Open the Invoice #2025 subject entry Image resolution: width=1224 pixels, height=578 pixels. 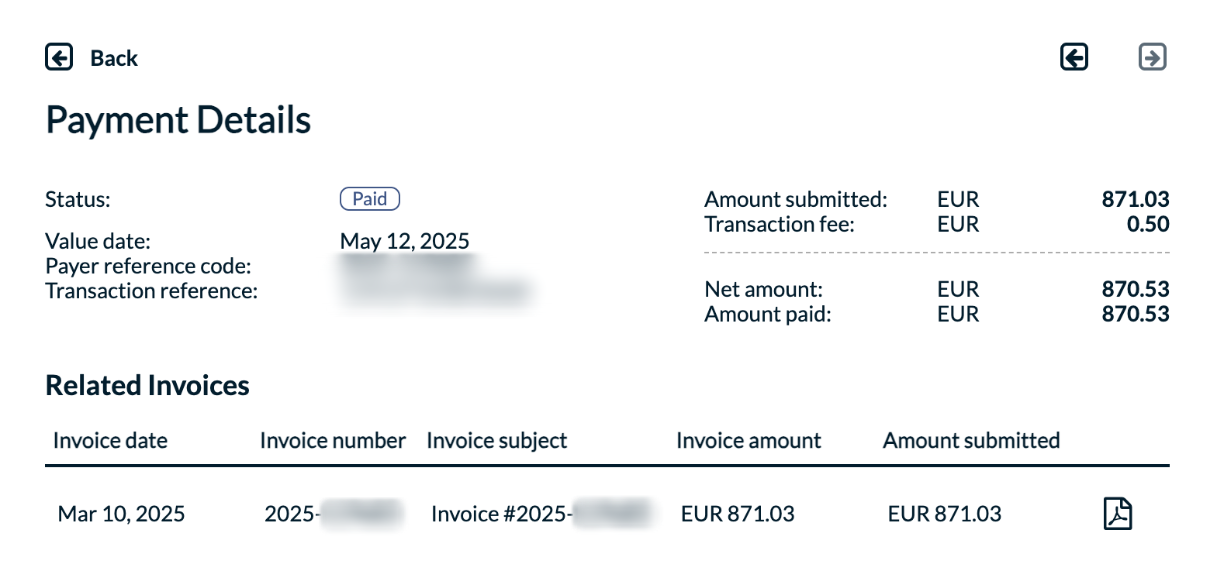click(x=540, y=514)
